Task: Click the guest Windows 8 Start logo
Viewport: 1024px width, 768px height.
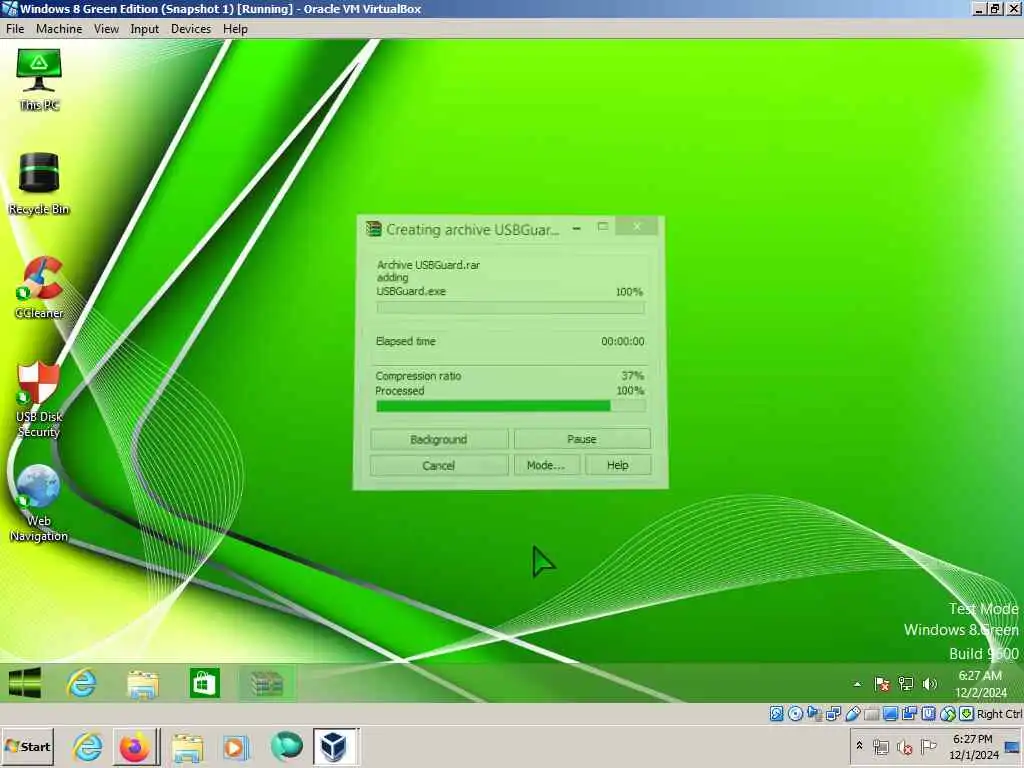Action: point(25,683)
